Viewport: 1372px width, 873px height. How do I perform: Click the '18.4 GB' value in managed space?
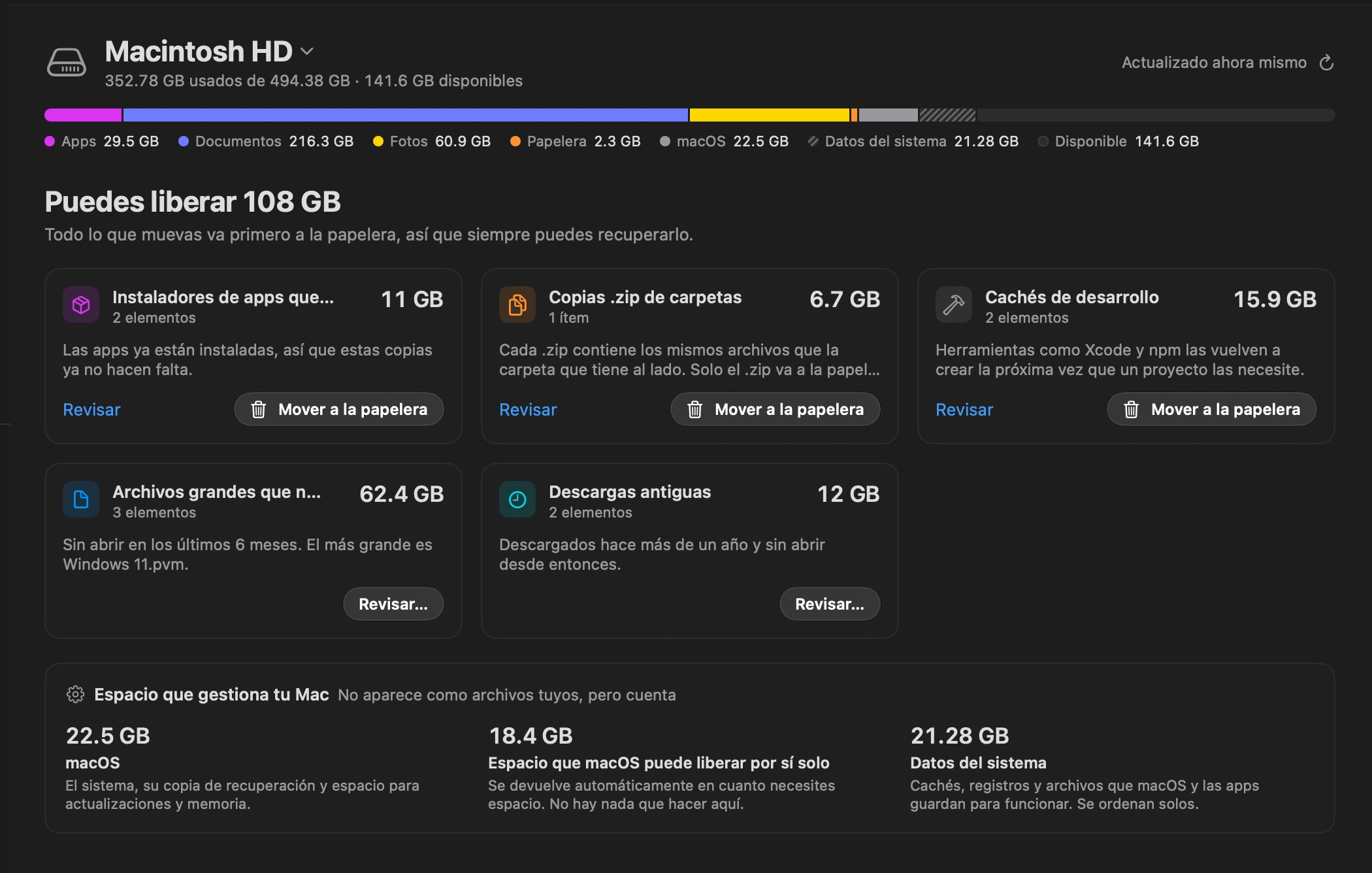point(531,736)
